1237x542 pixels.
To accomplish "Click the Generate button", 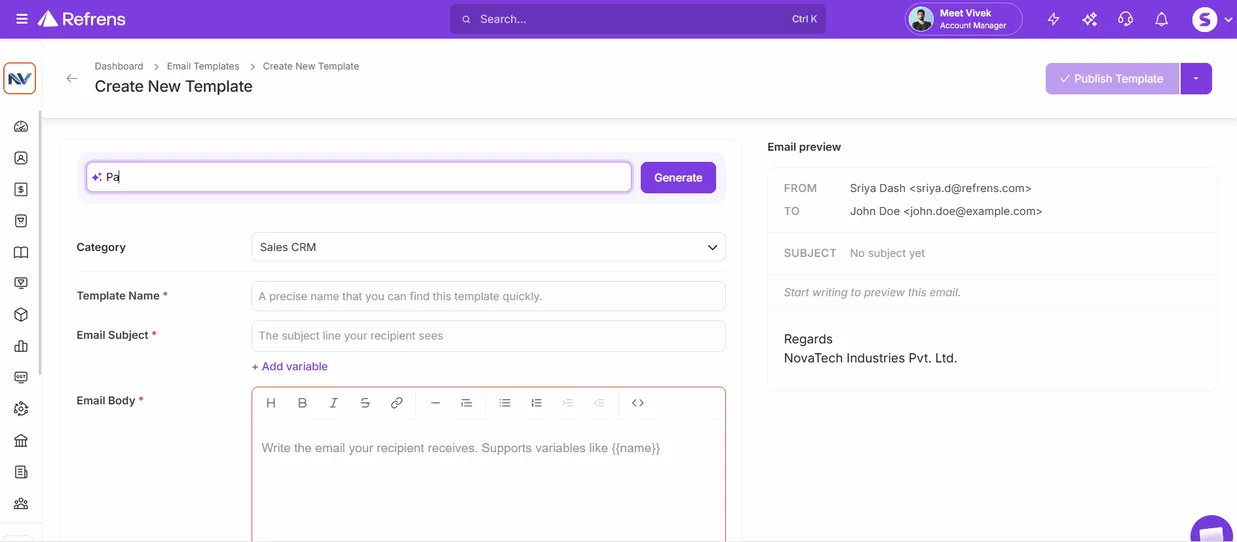I will pyautogui.click(x=678, y=177).
